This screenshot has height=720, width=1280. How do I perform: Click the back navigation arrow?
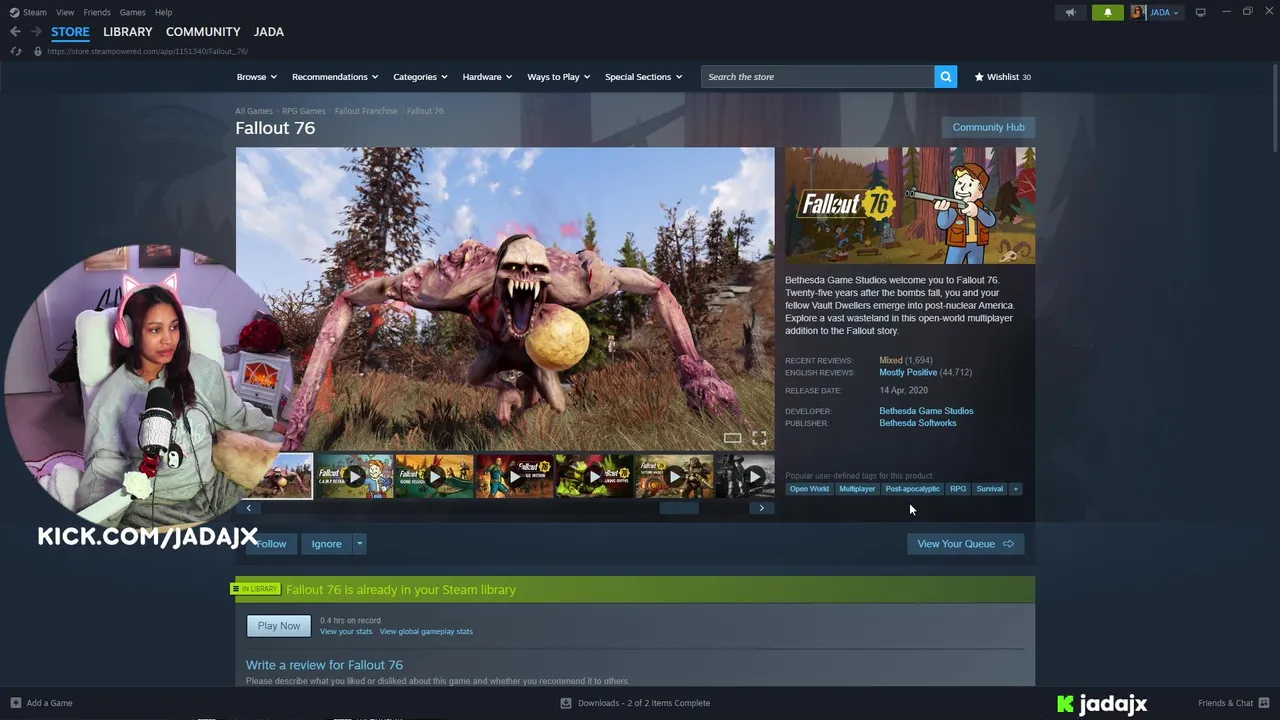coord(15,32)
